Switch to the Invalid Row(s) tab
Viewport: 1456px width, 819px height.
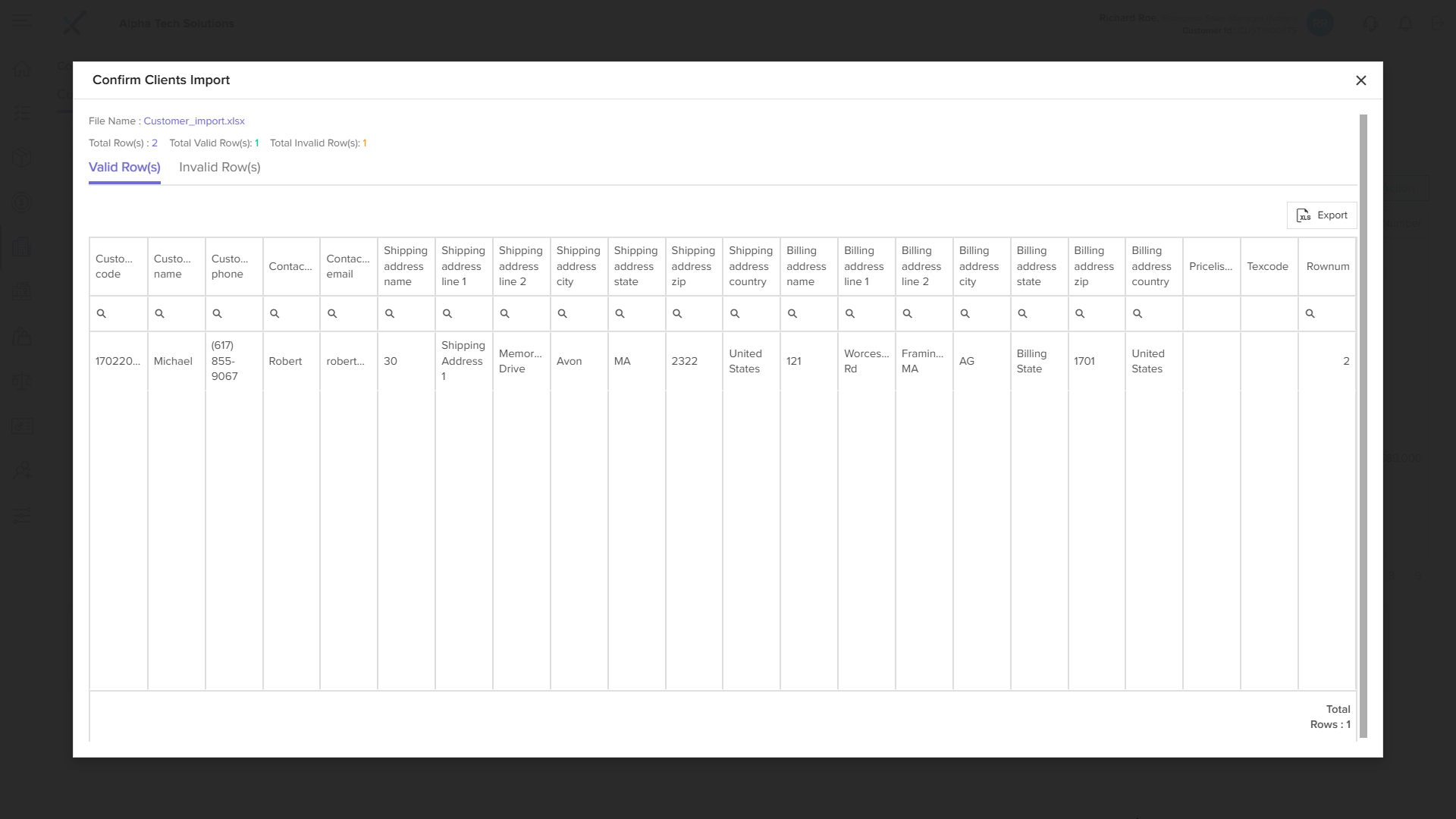click(x=219, y=168)
